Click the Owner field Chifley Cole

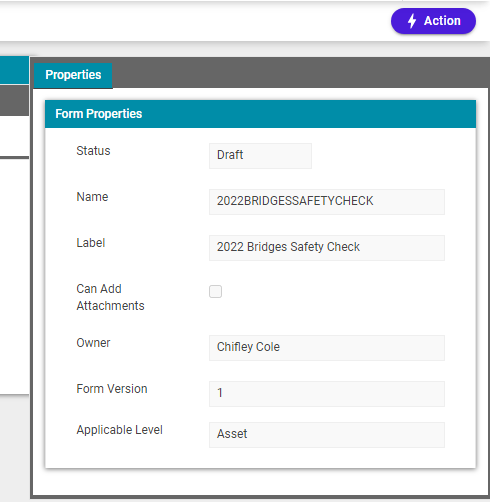327,348
